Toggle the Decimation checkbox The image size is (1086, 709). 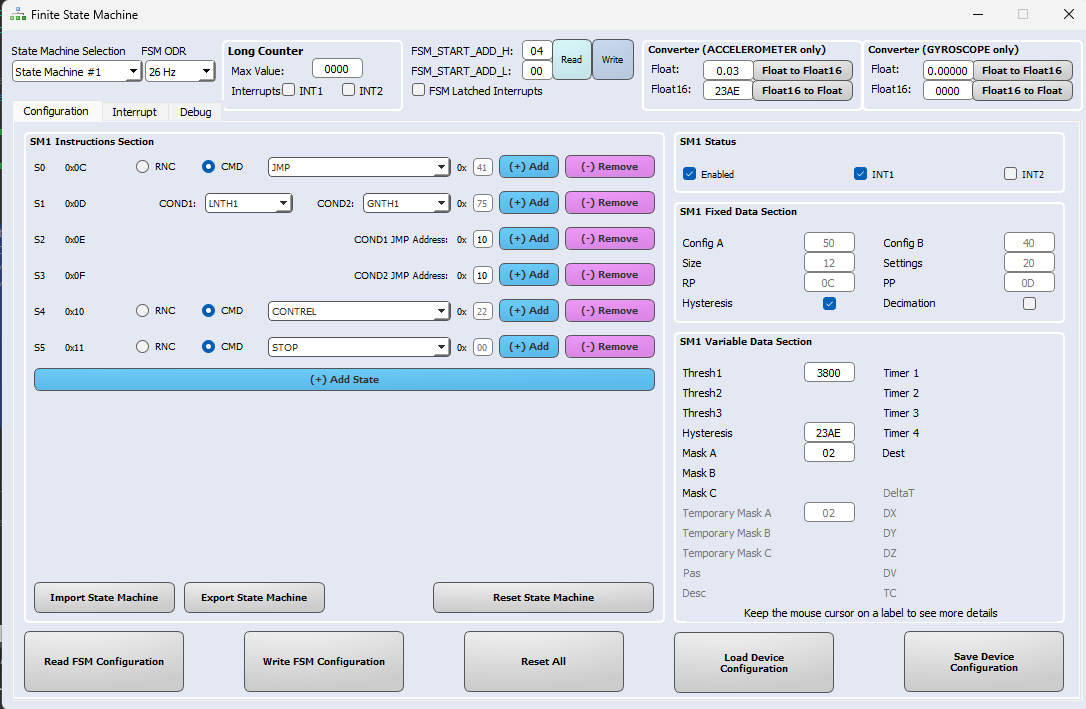click(1029, 303)
